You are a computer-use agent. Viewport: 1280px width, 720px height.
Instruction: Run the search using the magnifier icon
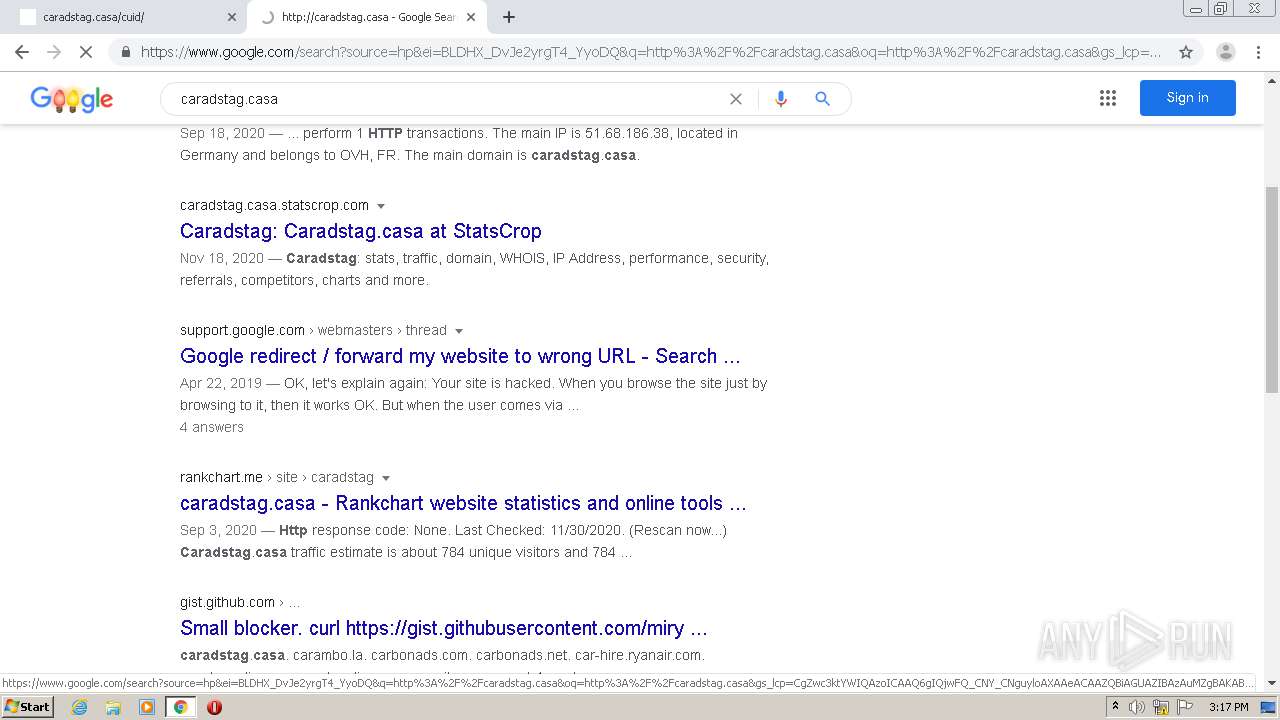click(822, 99)
